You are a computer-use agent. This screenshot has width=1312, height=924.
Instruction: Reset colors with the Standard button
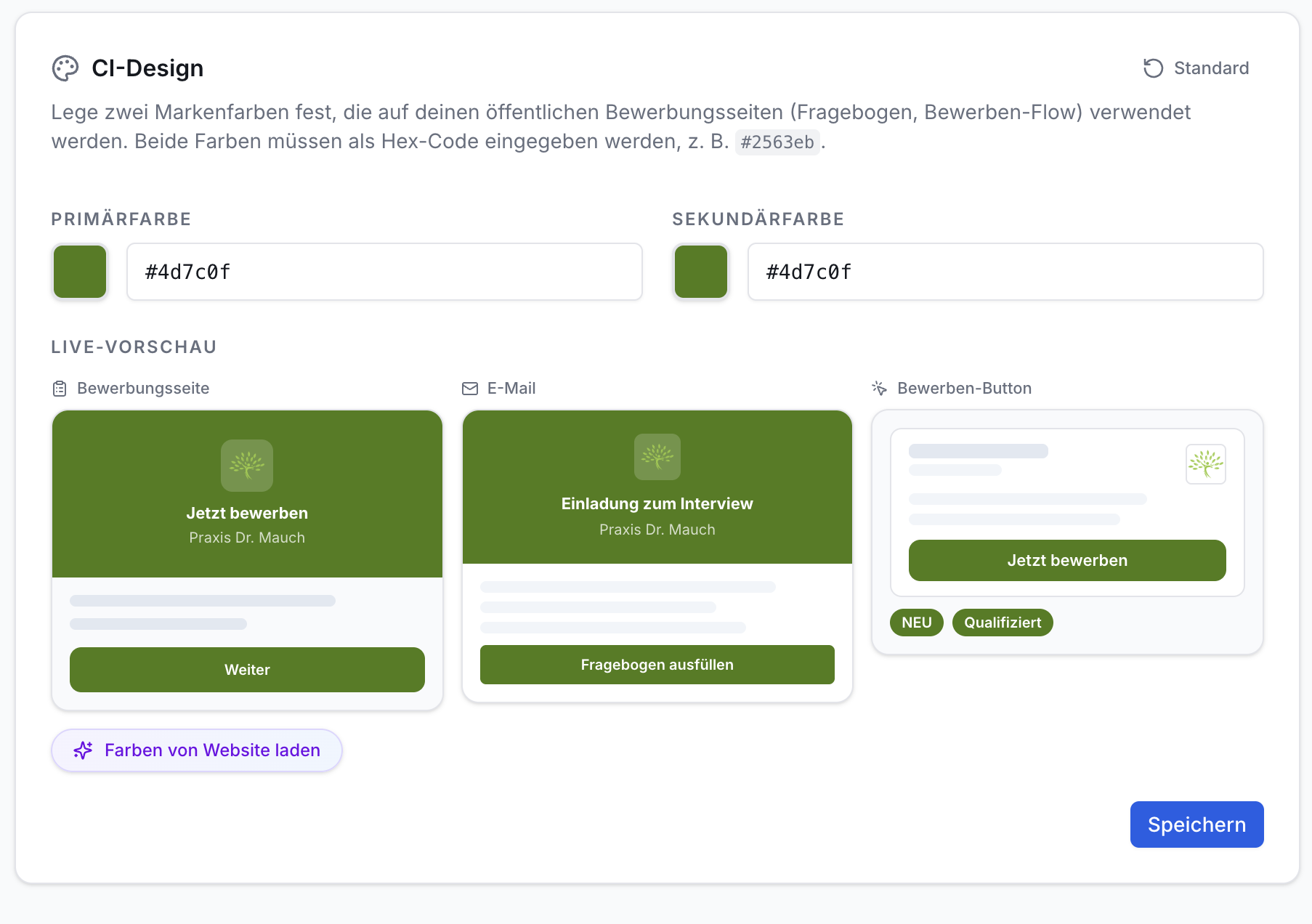1196,68
